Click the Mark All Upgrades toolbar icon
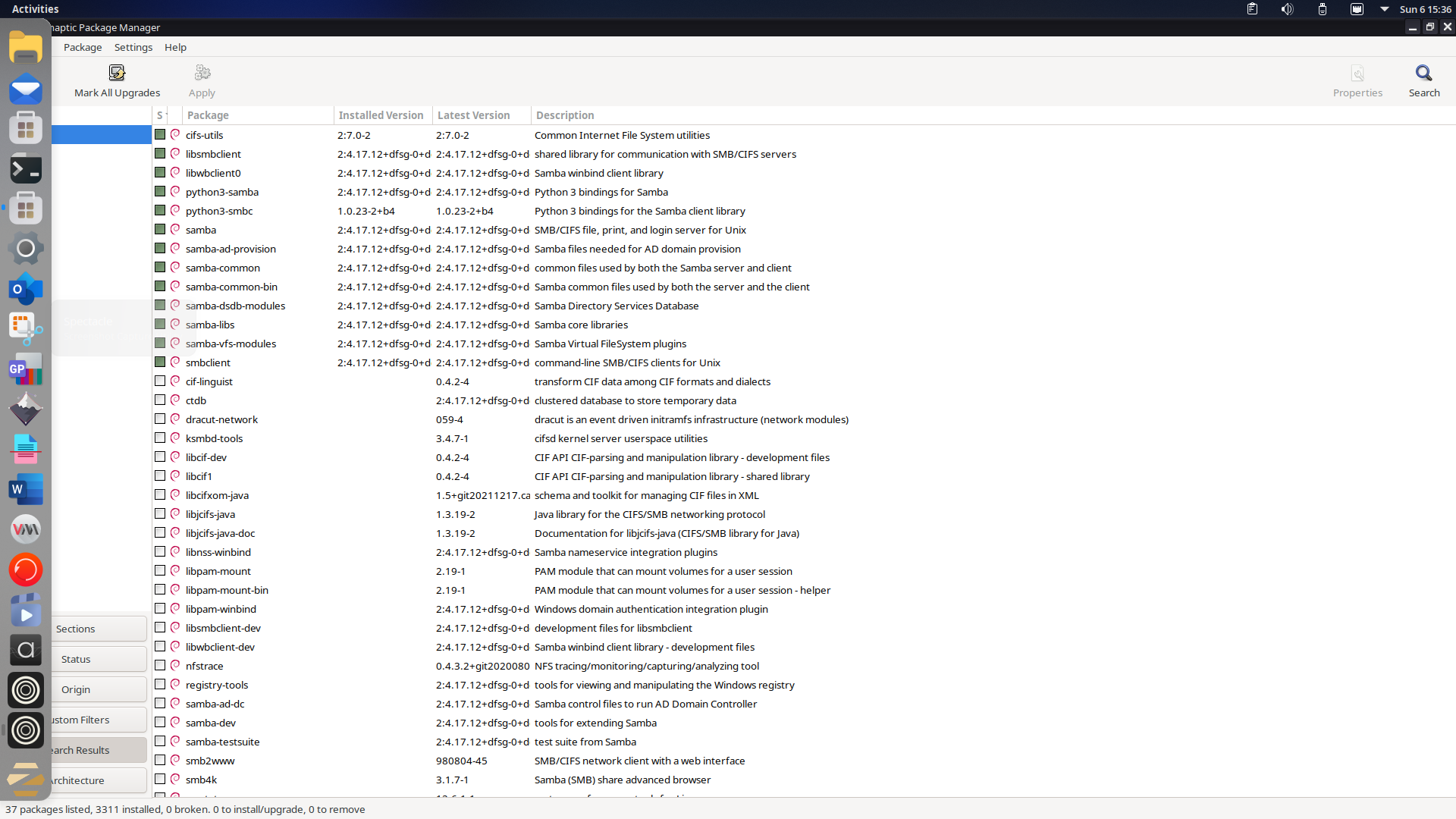Image resolution: width=1456 pixels, height=819 pixels. pyautogui.click(x=117, y=73)
